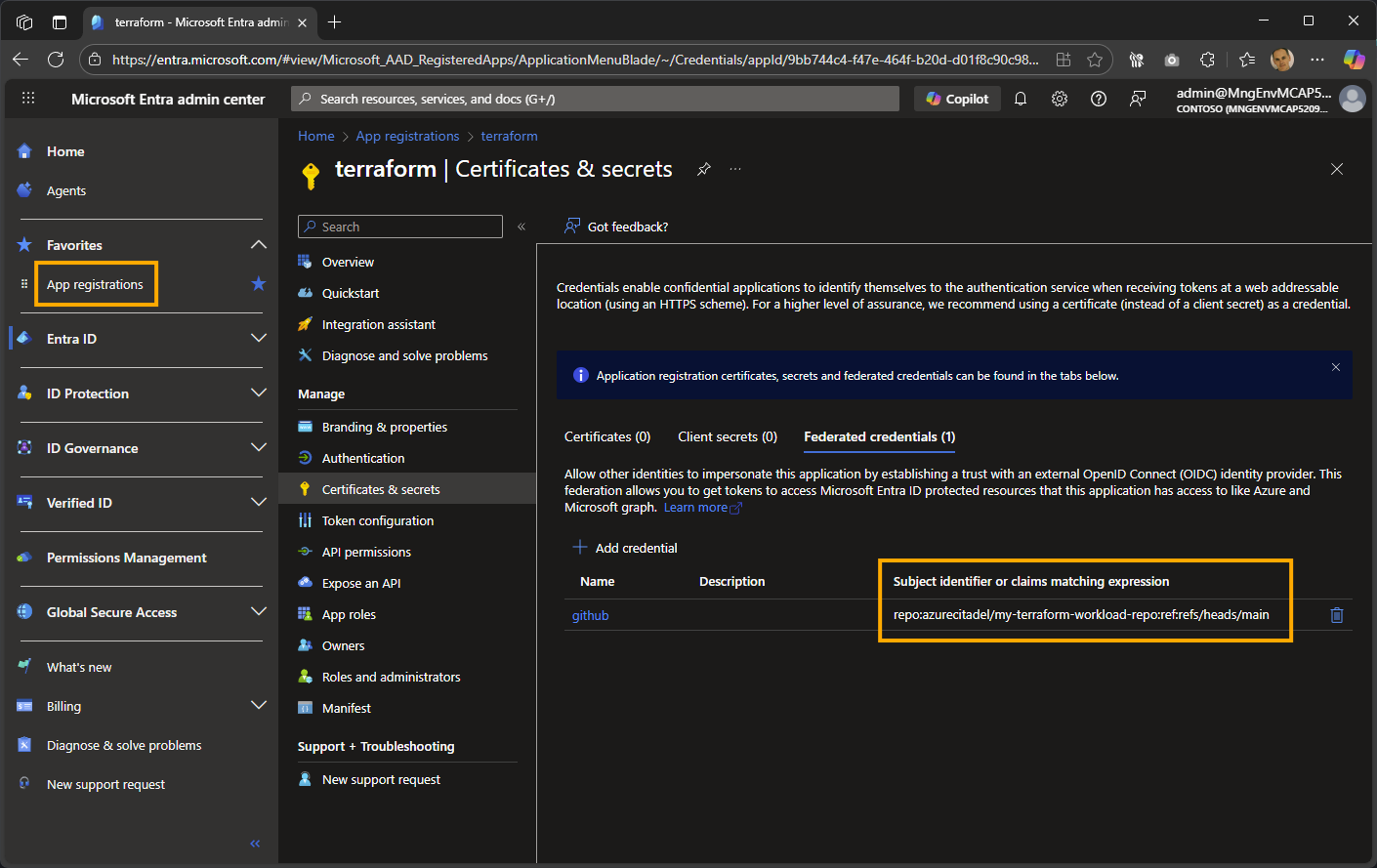The height and width of the screenshot is (868, 1377).
Task: Switch to the Certificates tab
Action: pos(607,436)
